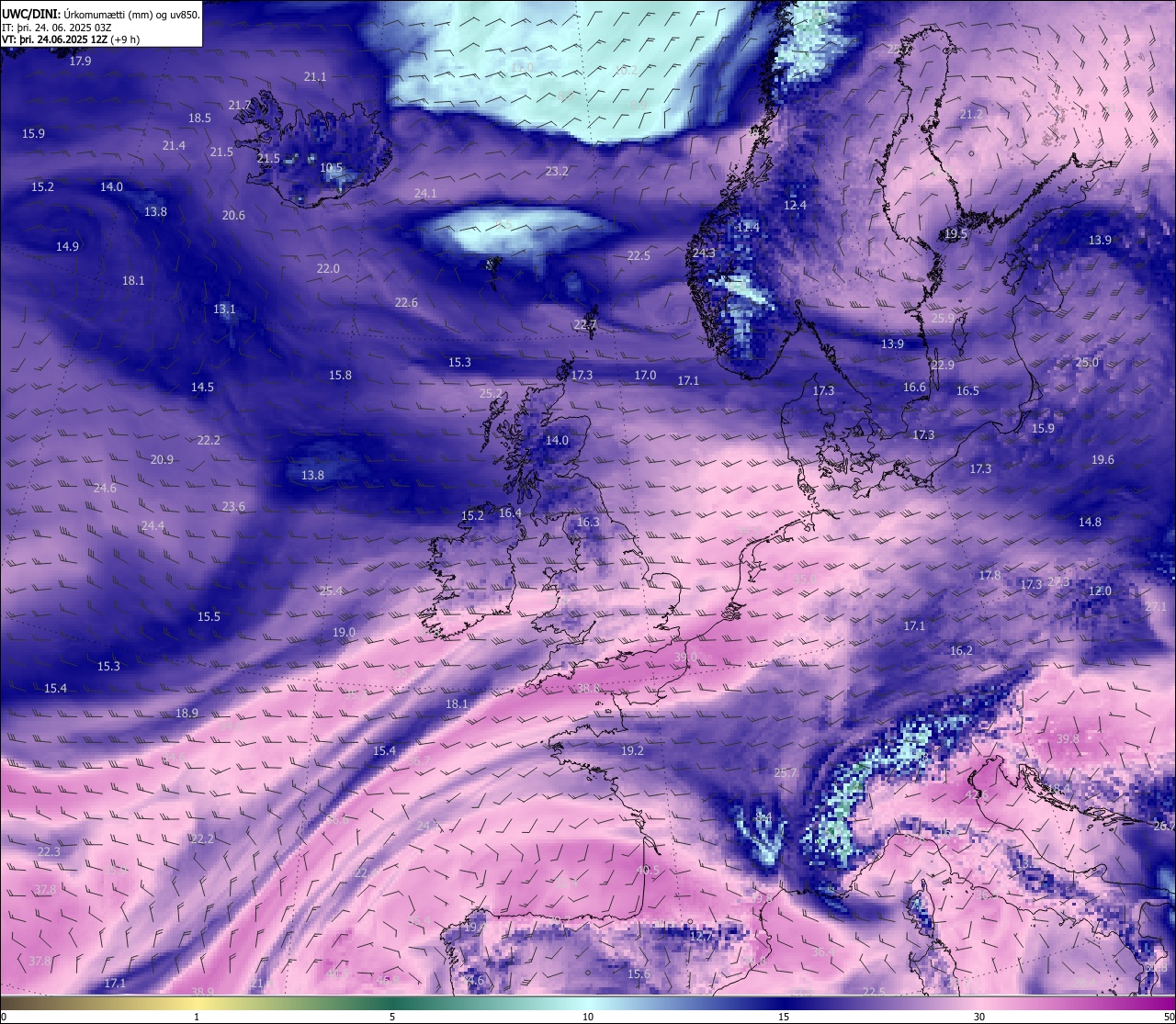Click the 21.7 value by northwest Iceland
1176x1024 pixels.
coord(240,105)
